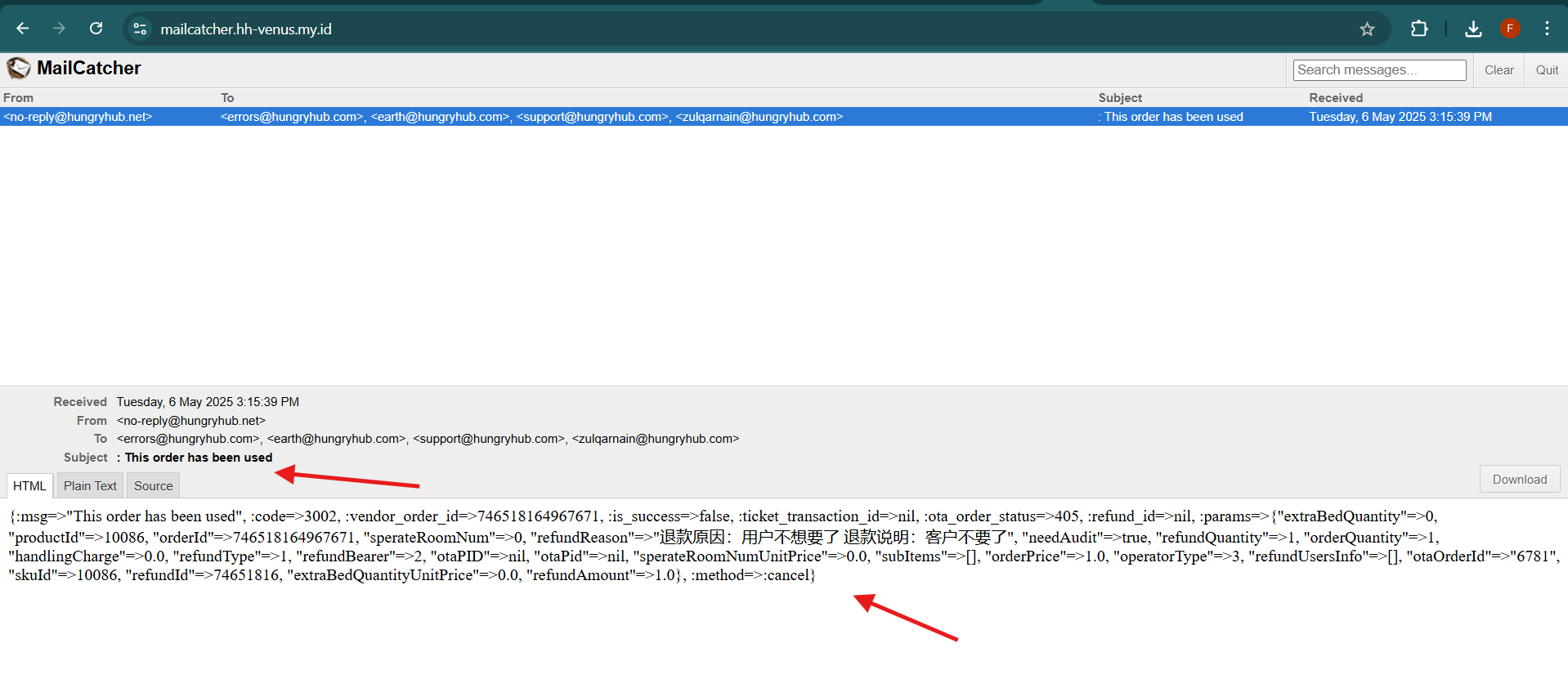This screenshot has height=688, width=1568.
Task: Focus the Search messages field
Action: pyautogui.click(x=1379, y=70)
